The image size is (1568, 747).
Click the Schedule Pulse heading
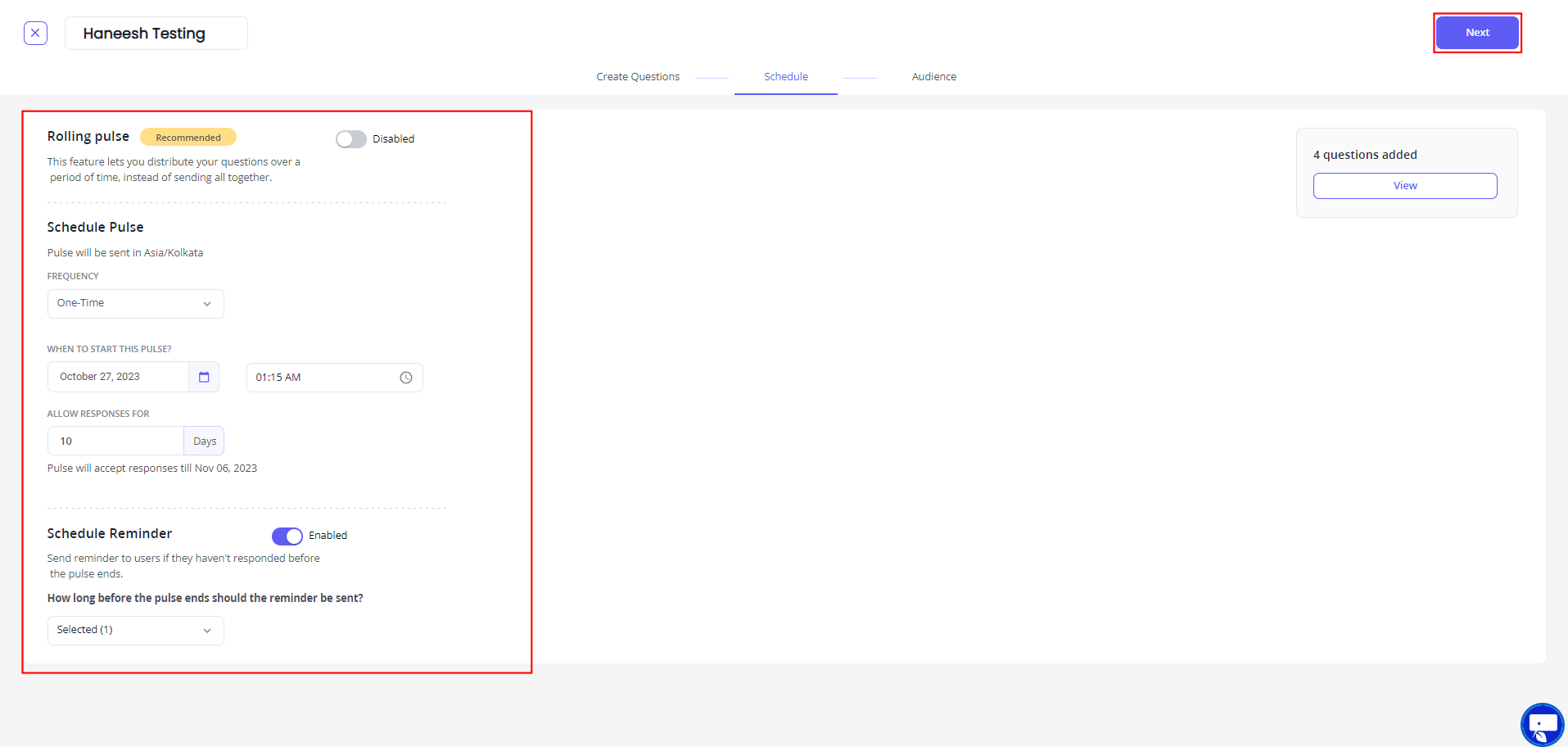95,227
